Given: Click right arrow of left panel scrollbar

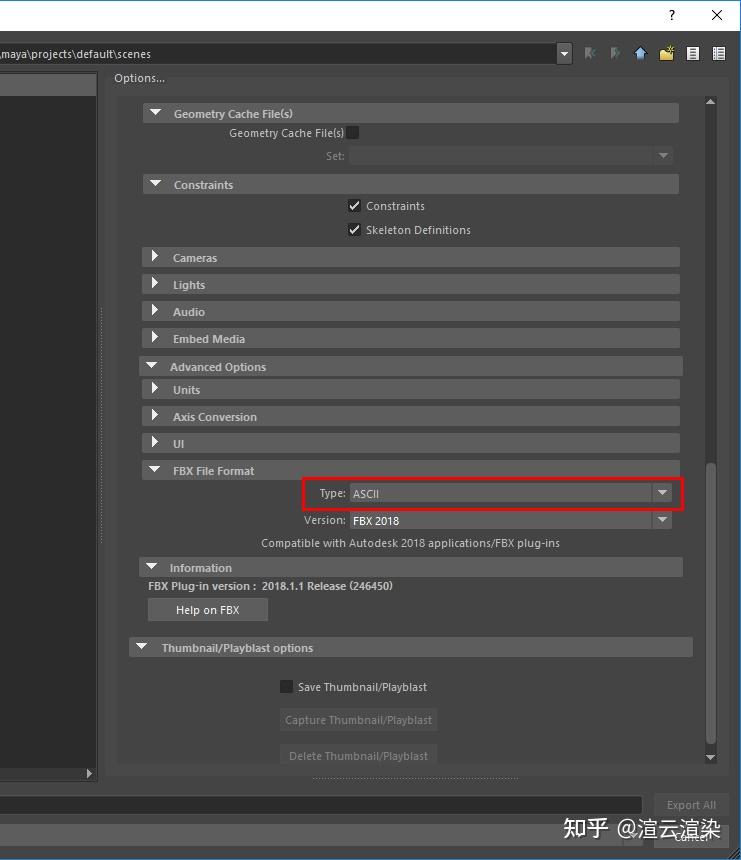Looking at the screenshot, I should coord(89,773).
